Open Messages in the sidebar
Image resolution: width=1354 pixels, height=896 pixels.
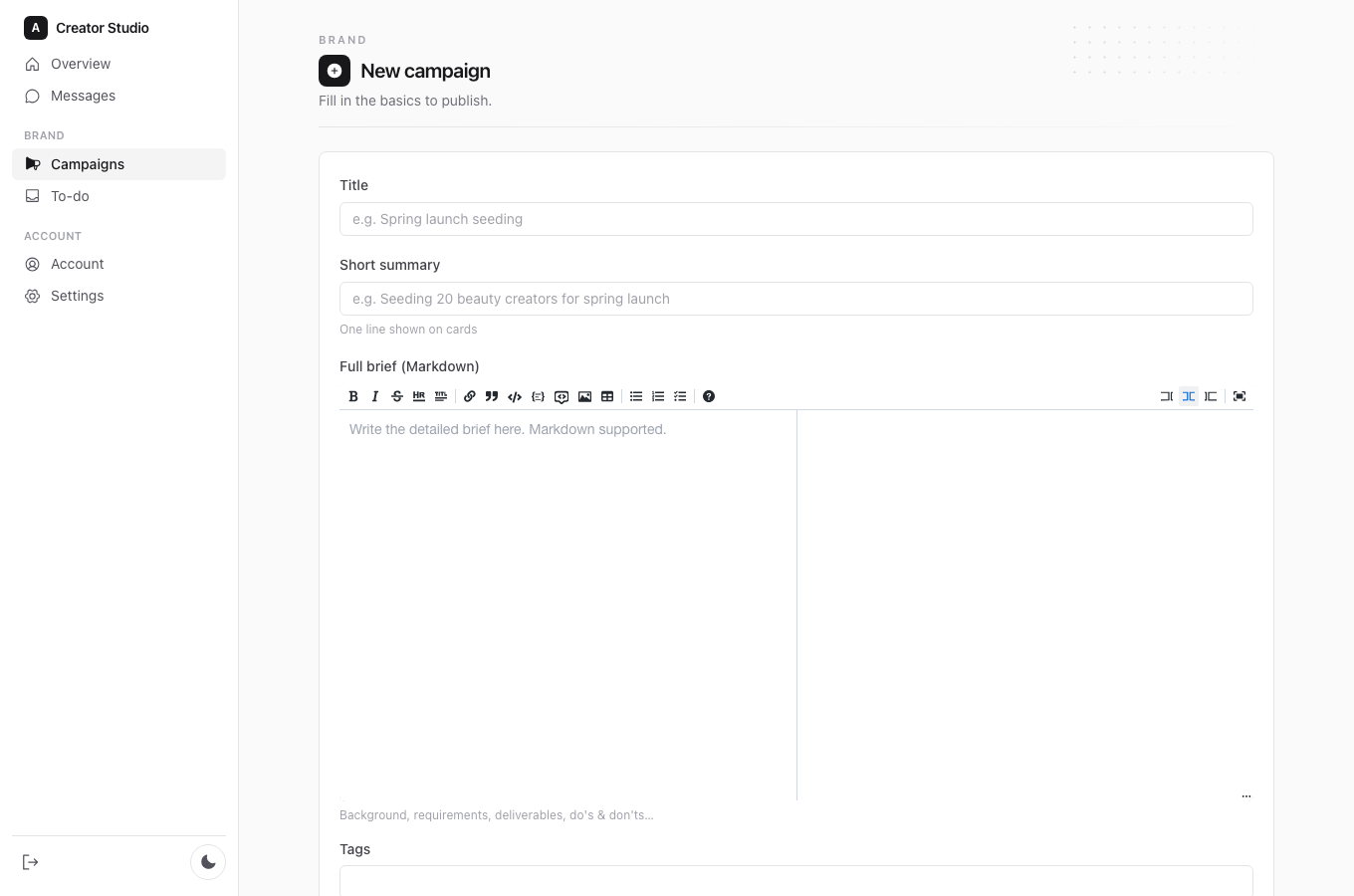coord(118,96)
